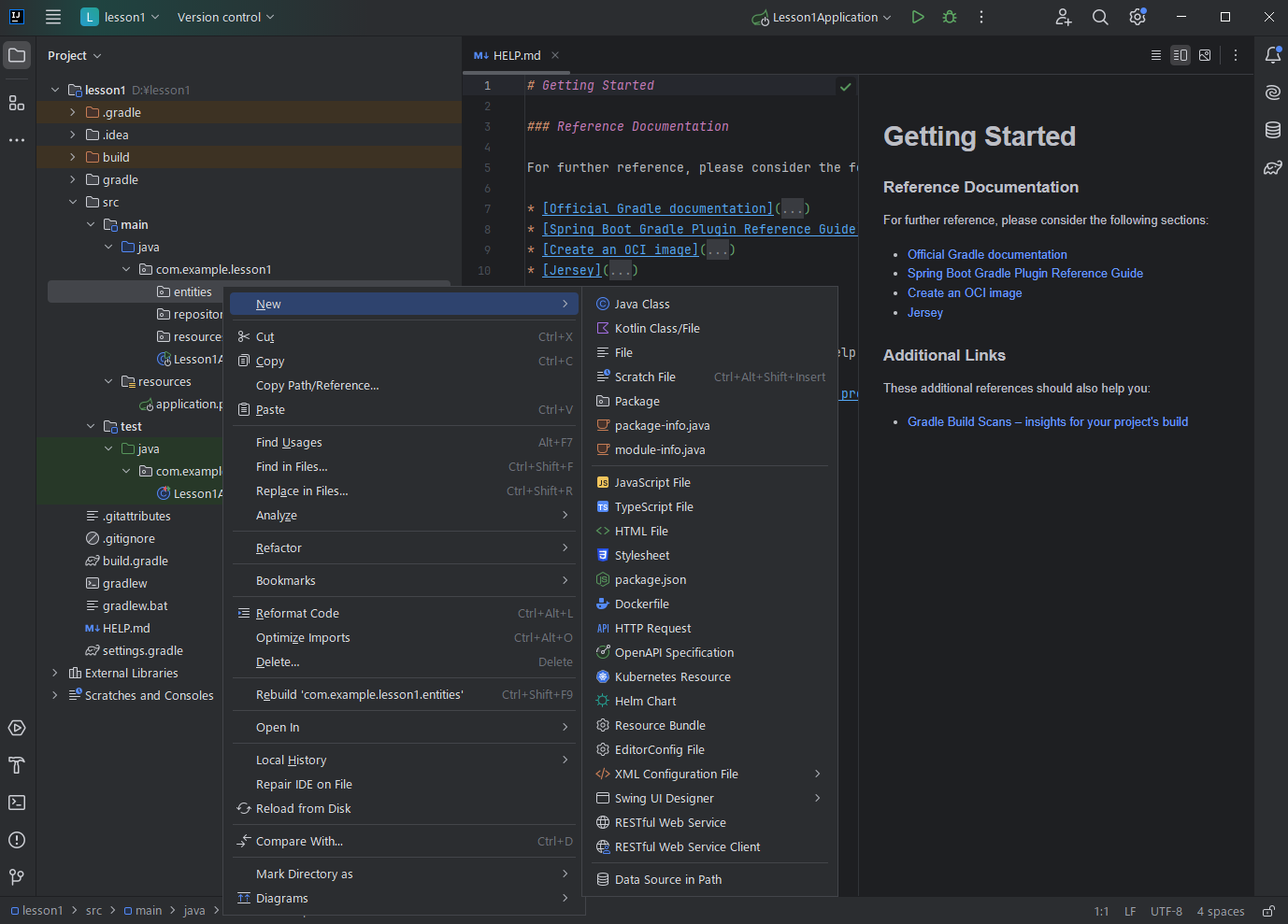Open the editor tab options menu
The image size is (1288, 924).
tap(1236, 55)
